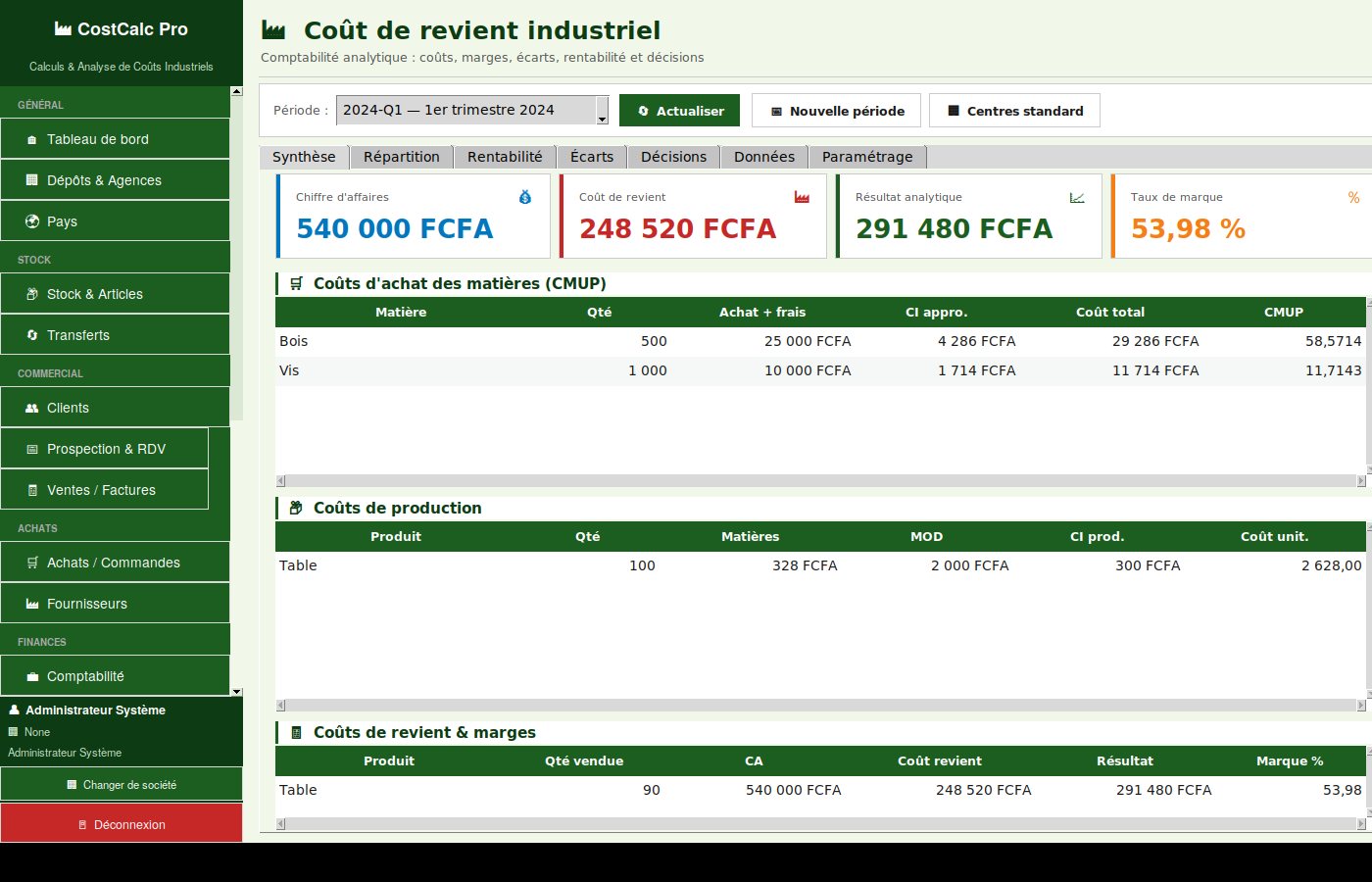Open the Paramétrage tab
The width and height of the screenshot is (1372, 882).
coord(867,157)
